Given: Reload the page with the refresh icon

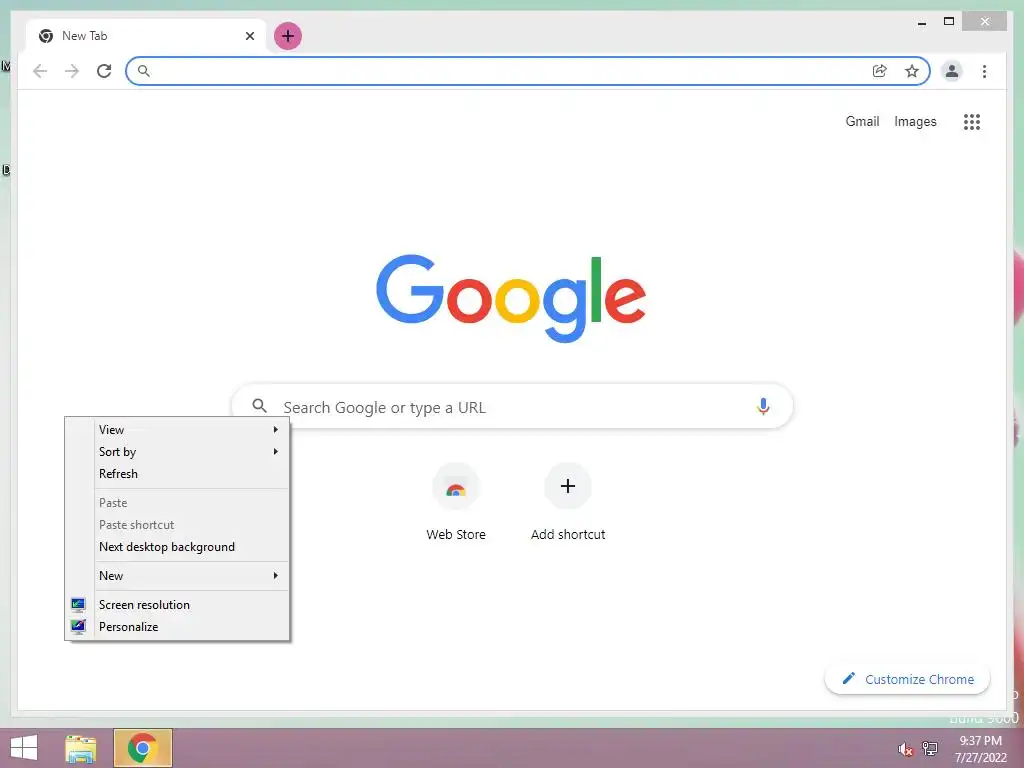Looking at the screenshot, I should point(104,71).
